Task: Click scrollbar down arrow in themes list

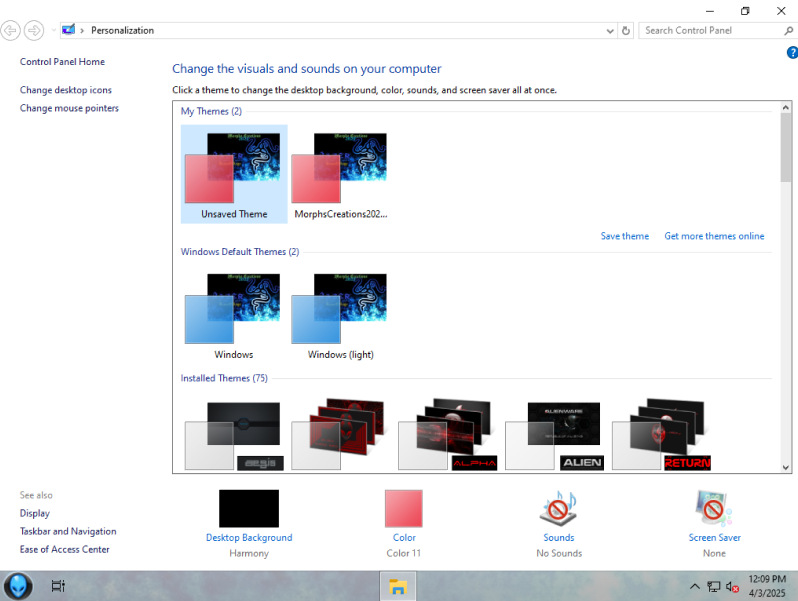Action: coord(786,467)
